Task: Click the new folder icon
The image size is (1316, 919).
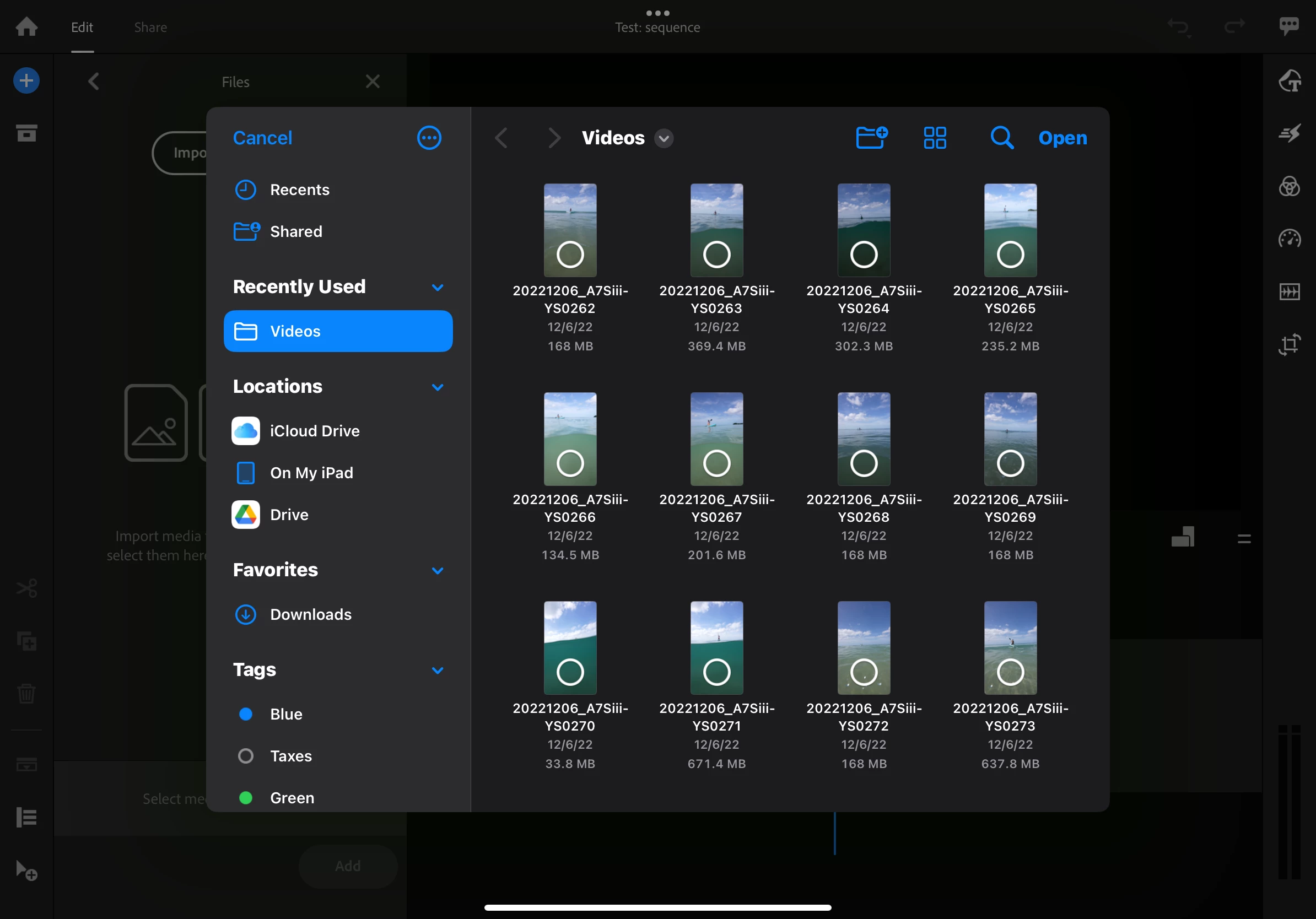Action: (x=871, y=138)
